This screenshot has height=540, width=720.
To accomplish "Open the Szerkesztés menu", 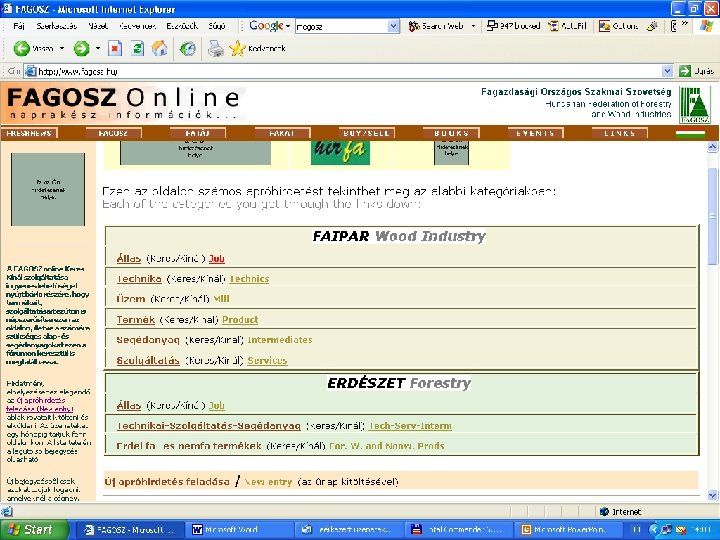I will pos(56,26).
